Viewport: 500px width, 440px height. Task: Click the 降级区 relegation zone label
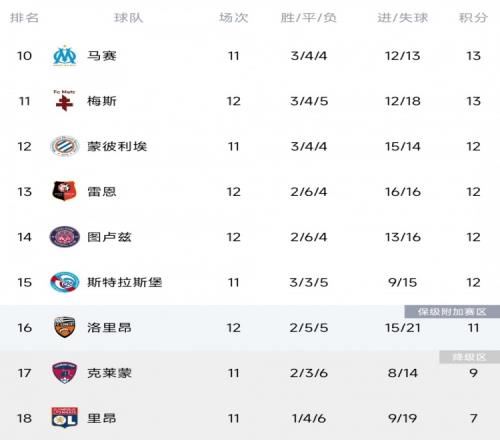[x=470, y=357]
